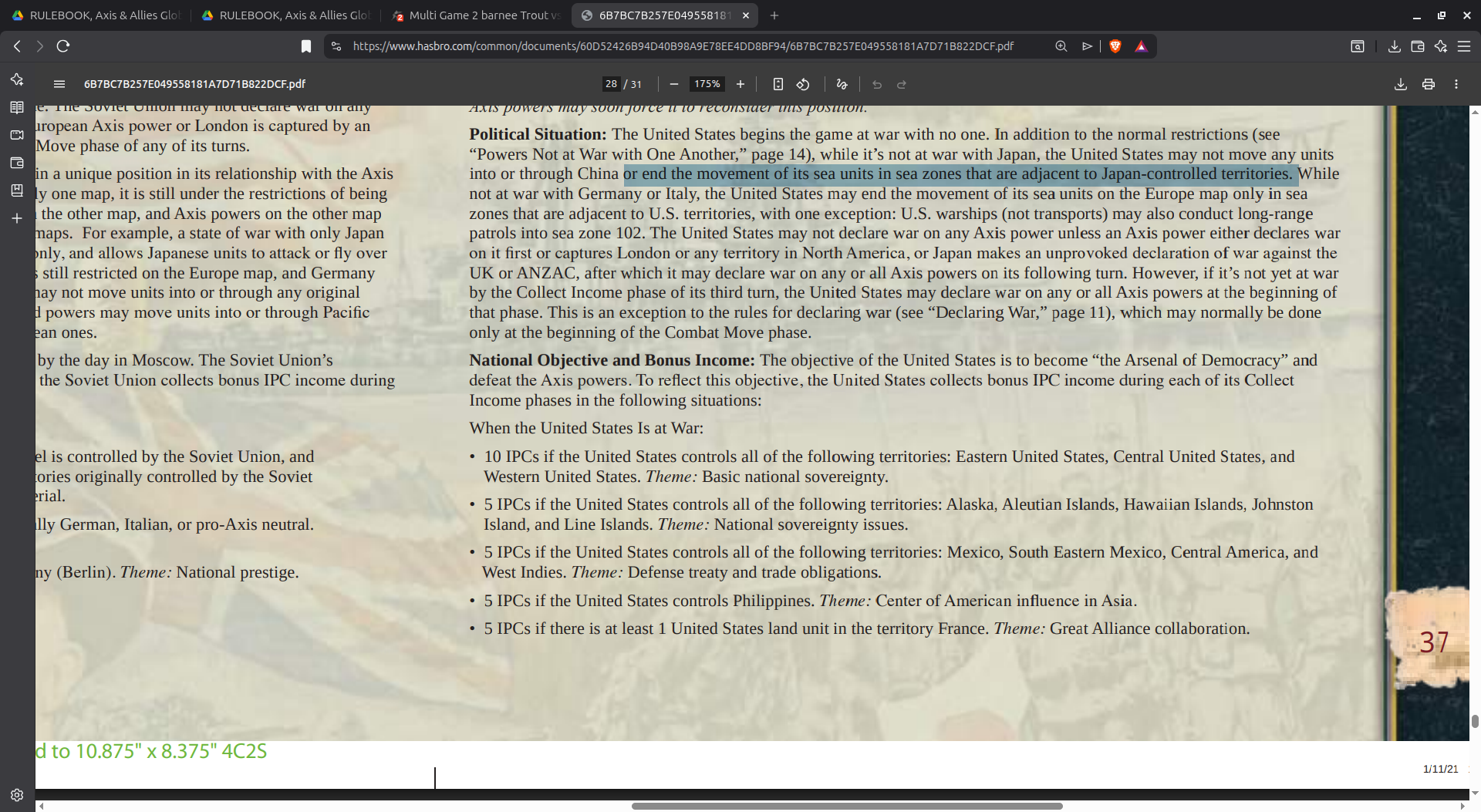Open Brave Talk from the sidebar
Viewport: 1481px width, 812px height.
[17, 135]
